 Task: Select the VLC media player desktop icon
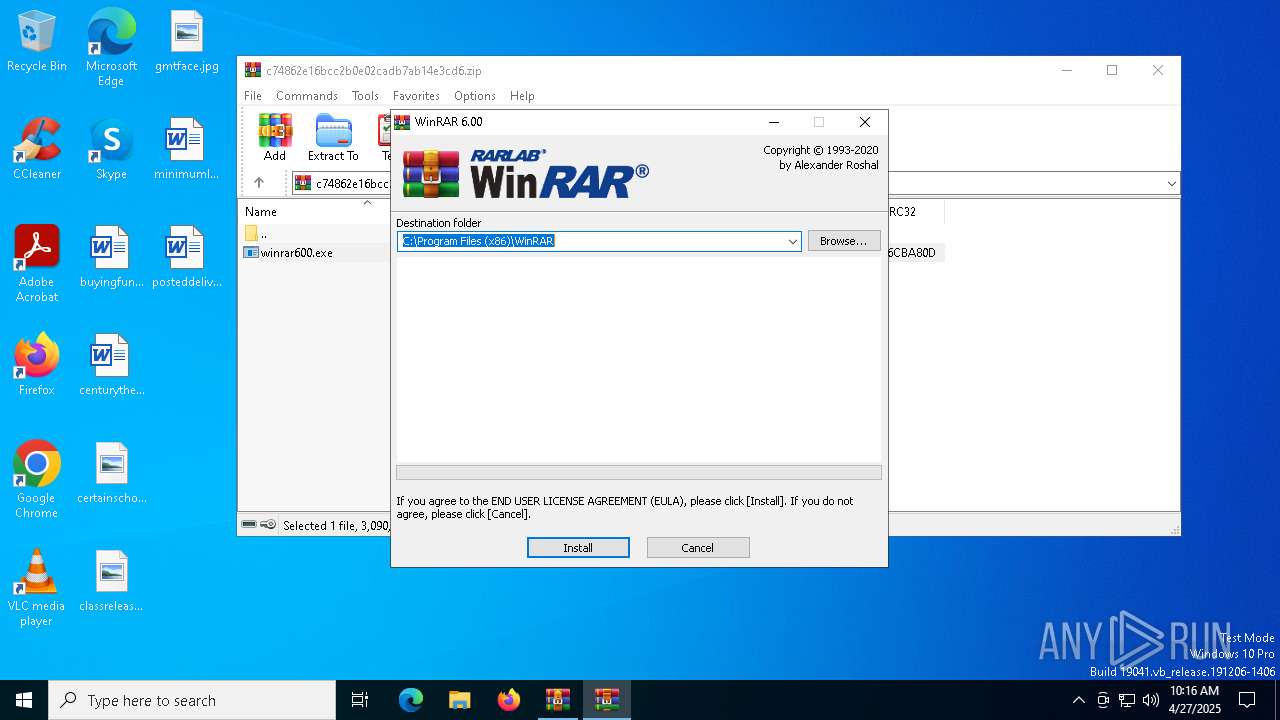pyautogui.click(x=37, y=588)
